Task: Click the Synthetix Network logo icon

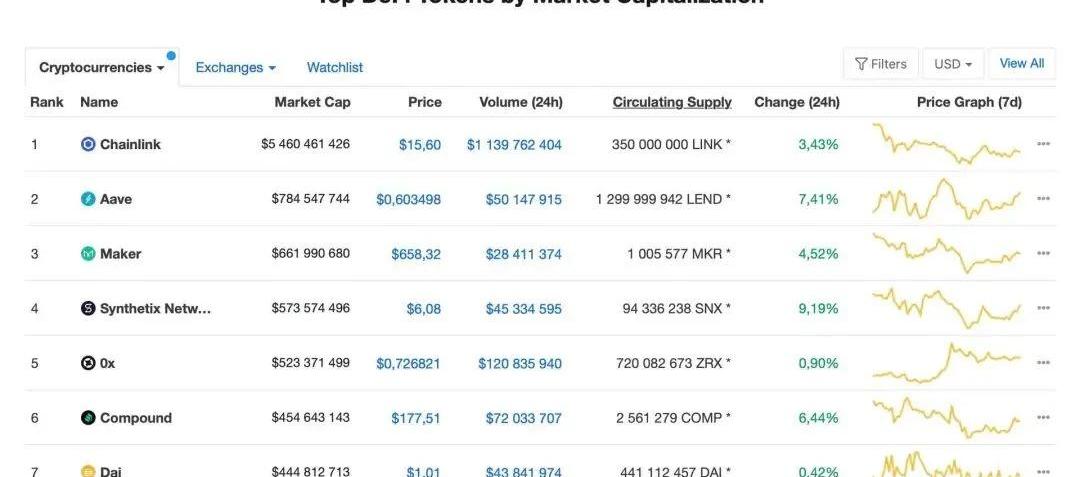Action: tap(88, 308)
